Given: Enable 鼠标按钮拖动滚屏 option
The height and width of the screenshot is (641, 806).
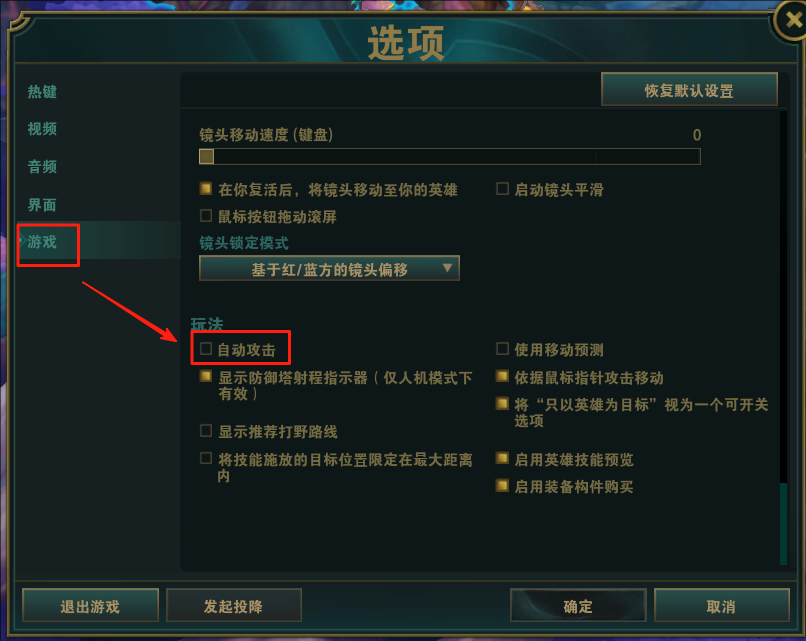Looking at the screenshot, I should pyautogui.click(x=206, y=215).
